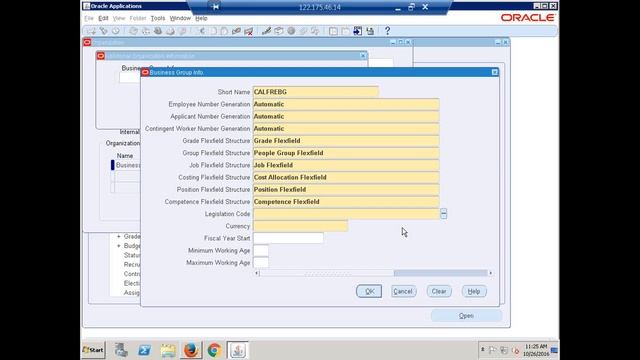Click the Costing Flexfield Structure field
Image resolution: width=640 pixels, height=360 pixels.
[x=346, y=178]
